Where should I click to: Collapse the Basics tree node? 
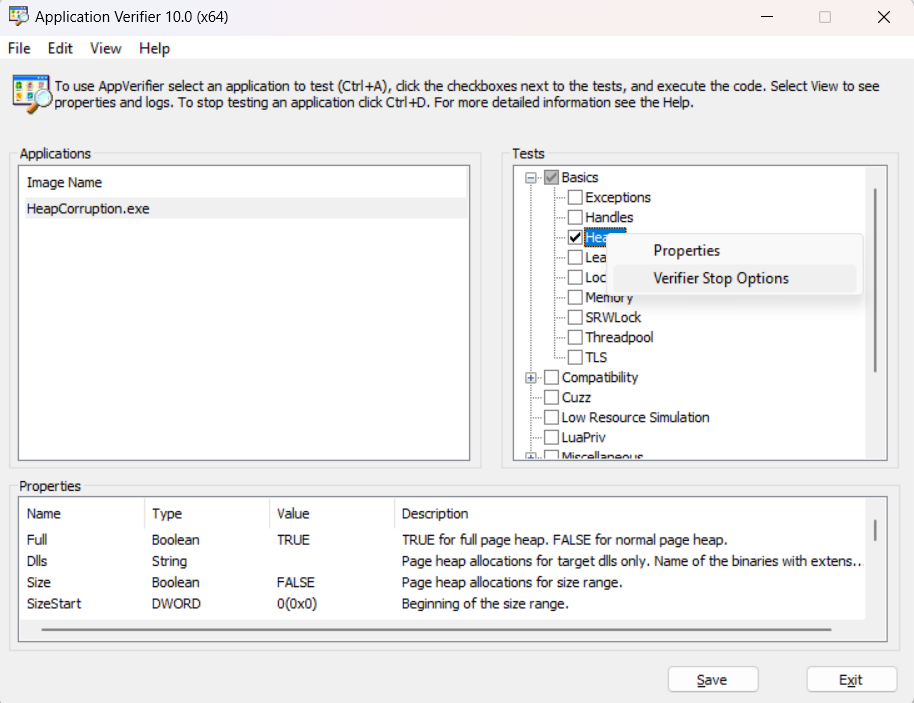pyautogui.click(x=530, y=178)
